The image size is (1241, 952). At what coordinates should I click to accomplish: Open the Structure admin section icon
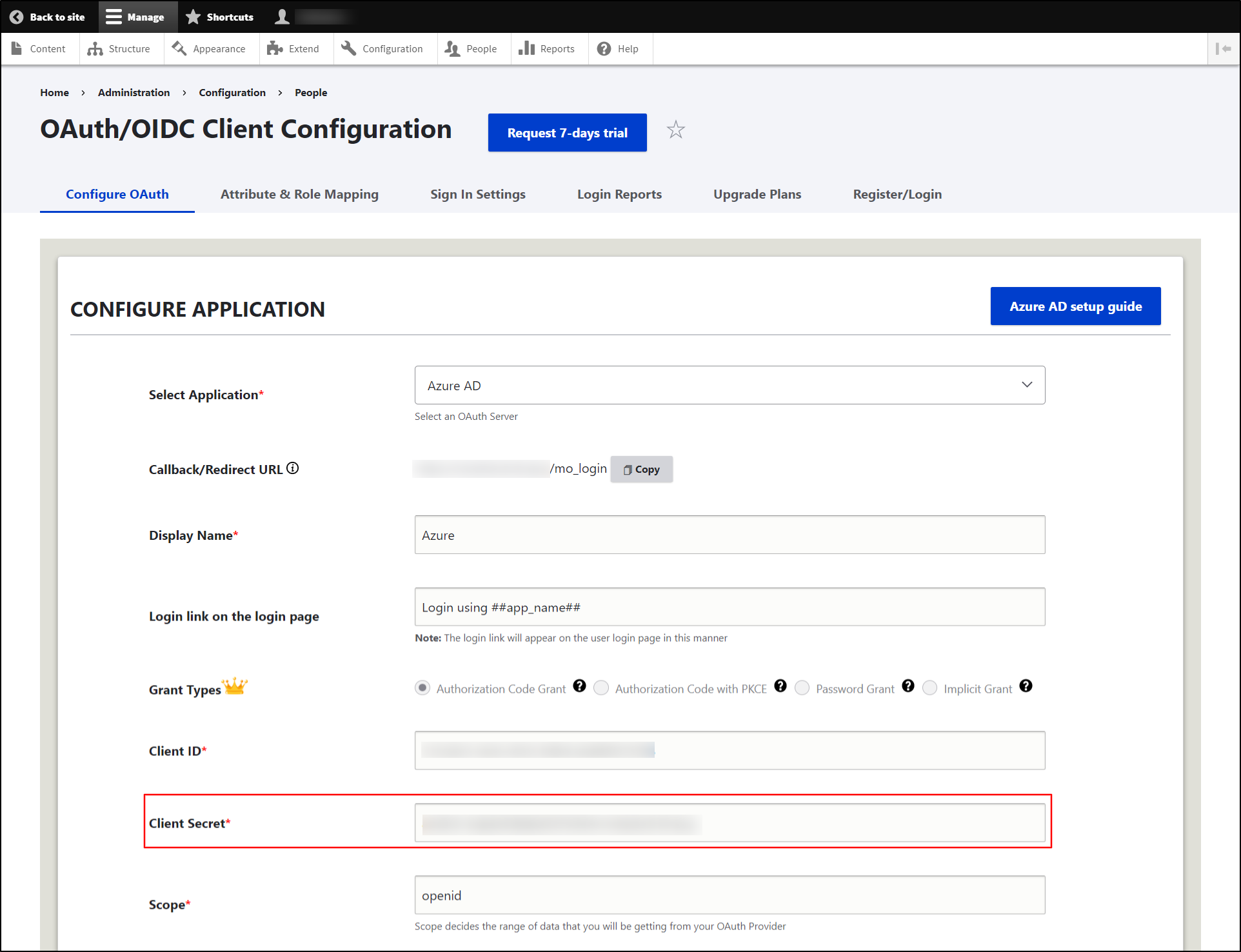[x=95, y=48]
